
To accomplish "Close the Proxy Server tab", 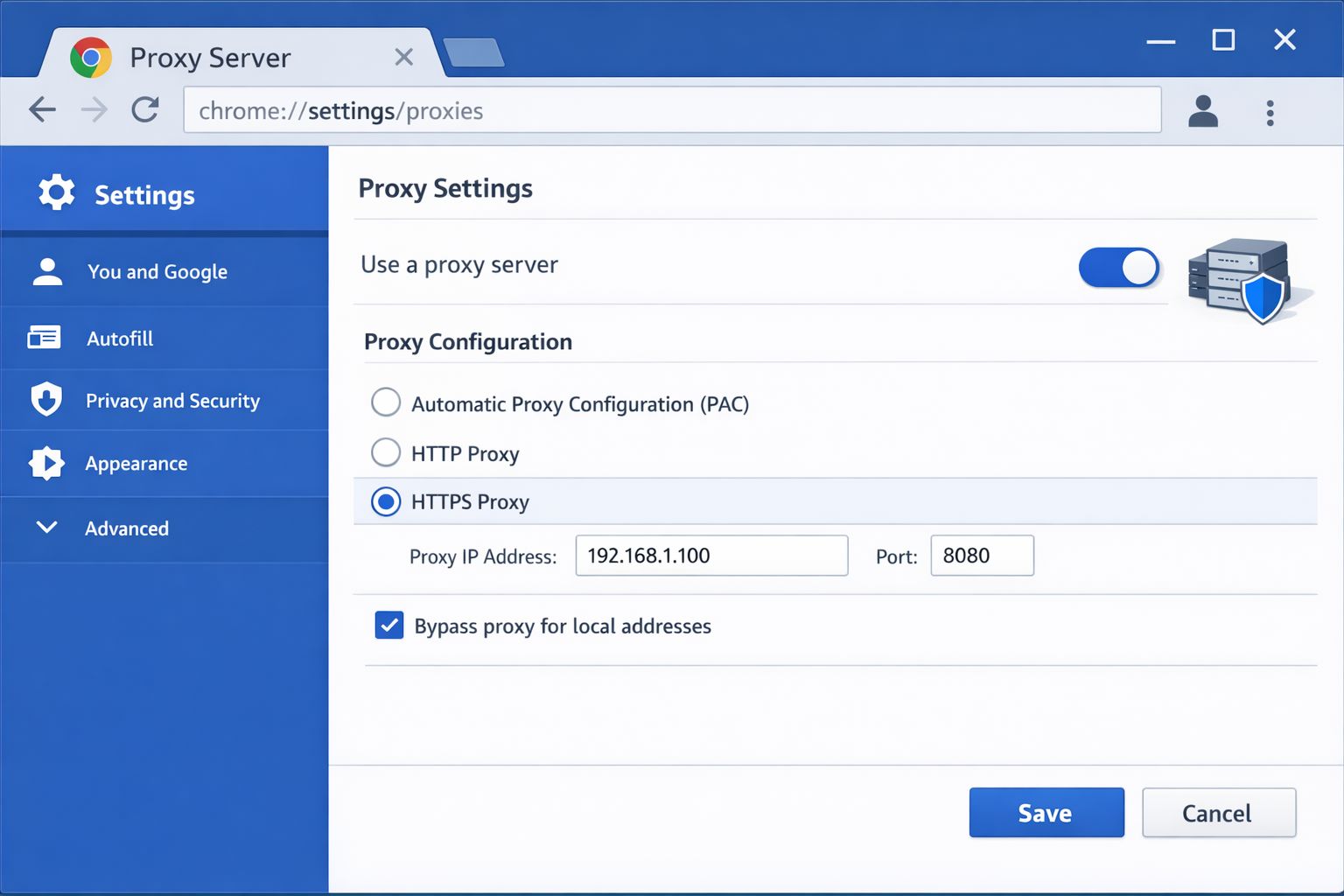I will click(x=403, y=58).
